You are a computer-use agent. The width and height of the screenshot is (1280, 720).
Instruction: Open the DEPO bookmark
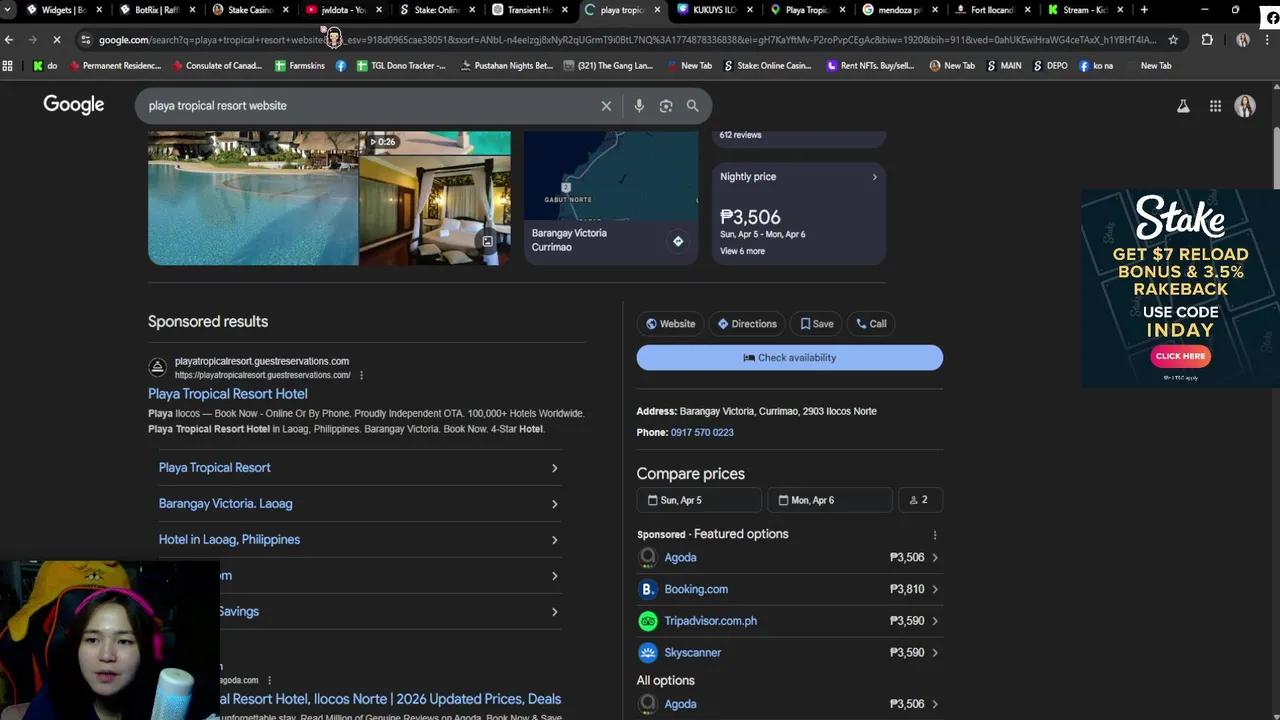1051,66
